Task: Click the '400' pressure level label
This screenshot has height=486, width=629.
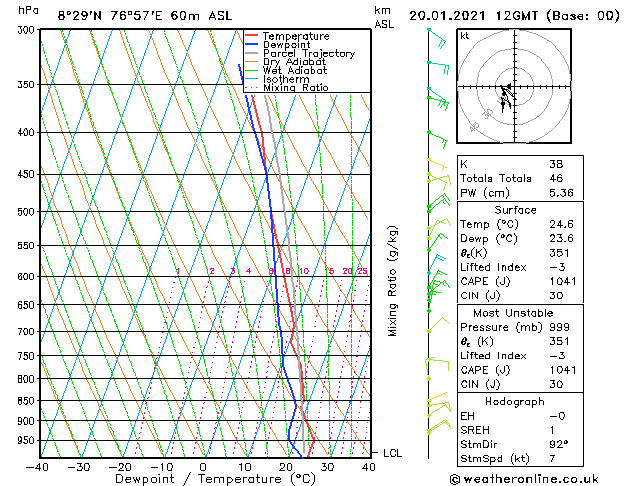Action: (x=28, y=132)
